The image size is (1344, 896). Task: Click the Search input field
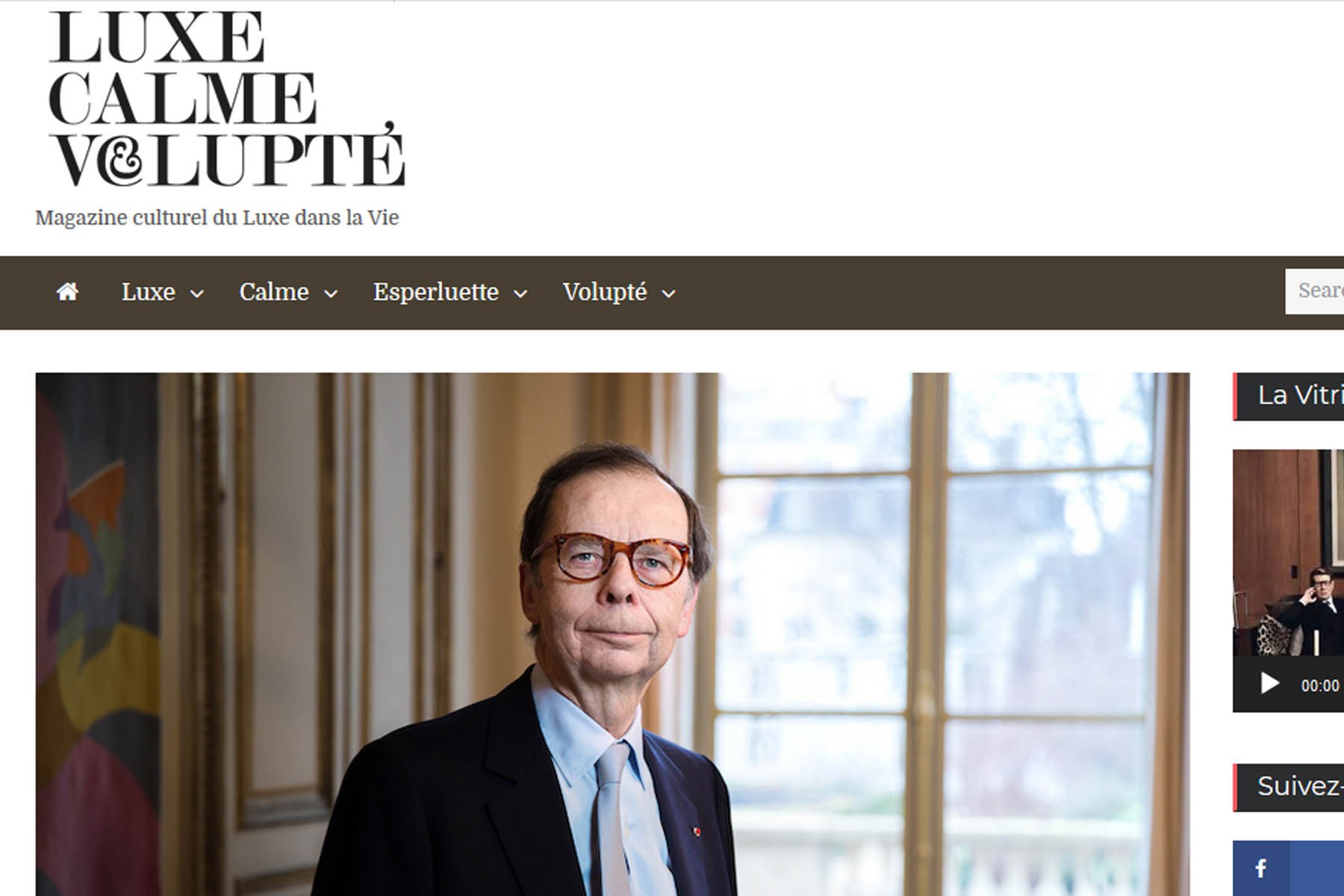1315,291
